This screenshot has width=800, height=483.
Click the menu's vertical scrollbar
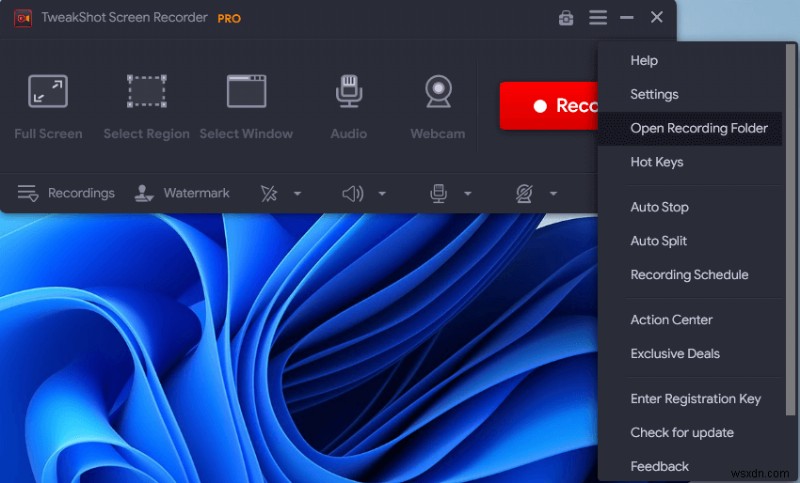791,230
